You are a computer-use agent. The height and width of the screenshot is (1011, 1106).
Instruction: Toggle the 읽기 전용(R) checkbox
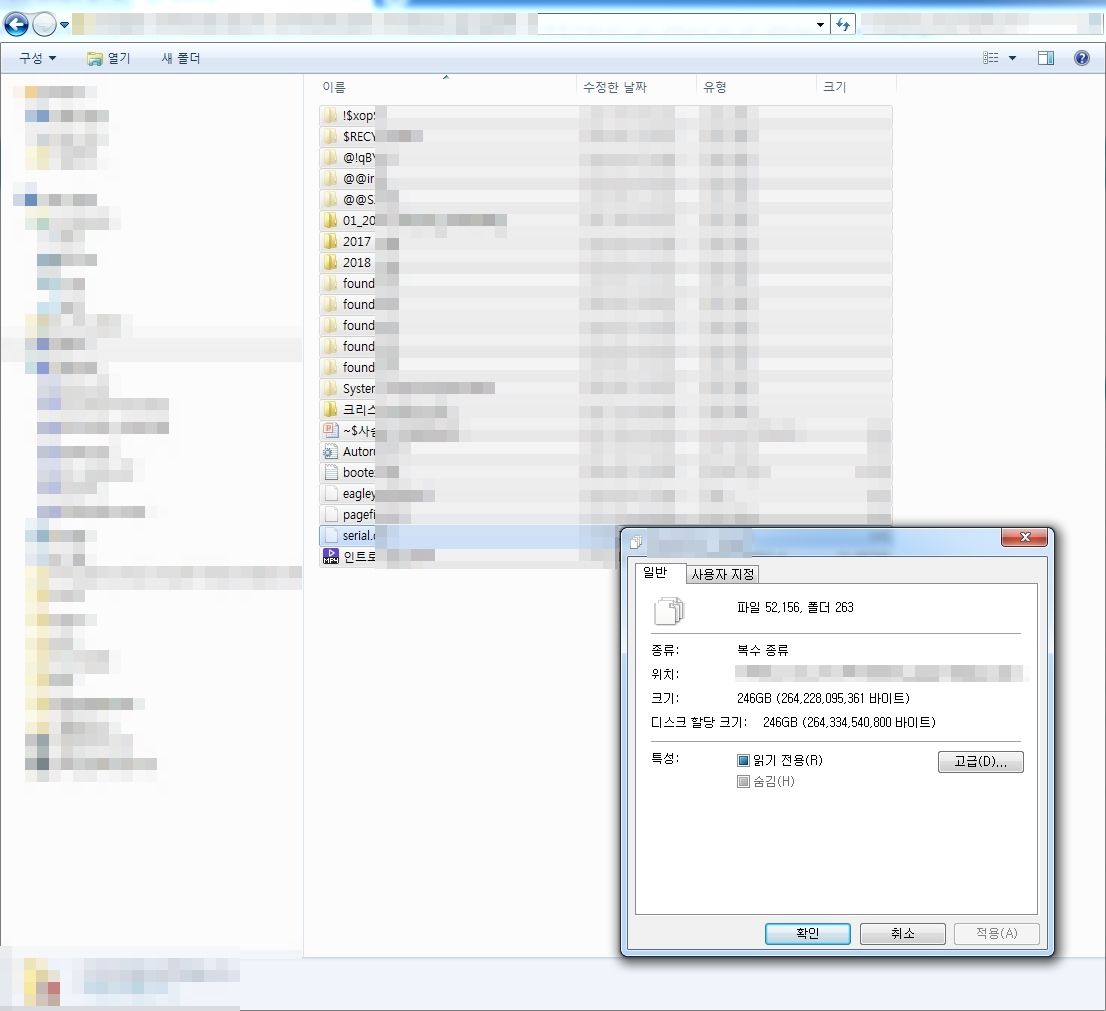(743, 760)
